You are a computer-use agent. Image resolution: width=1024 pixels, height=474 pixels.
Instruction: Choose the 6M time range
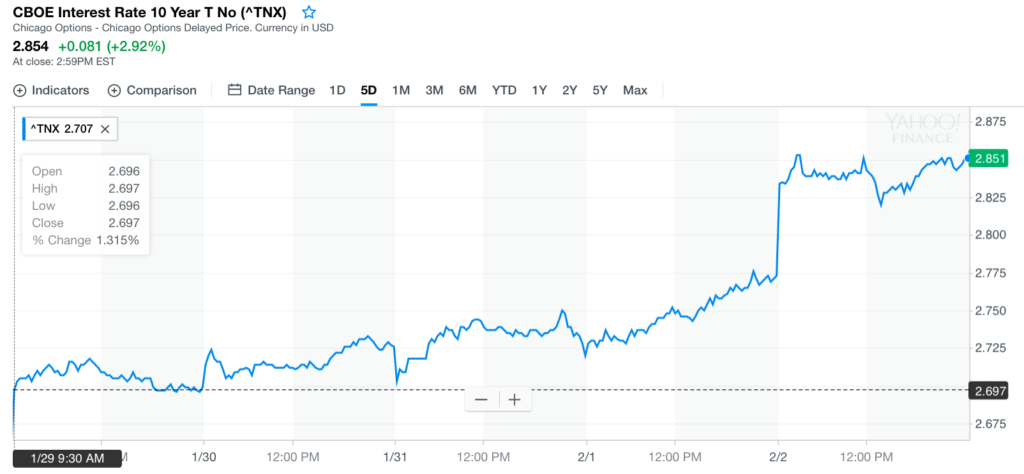[x=468, y=90]
